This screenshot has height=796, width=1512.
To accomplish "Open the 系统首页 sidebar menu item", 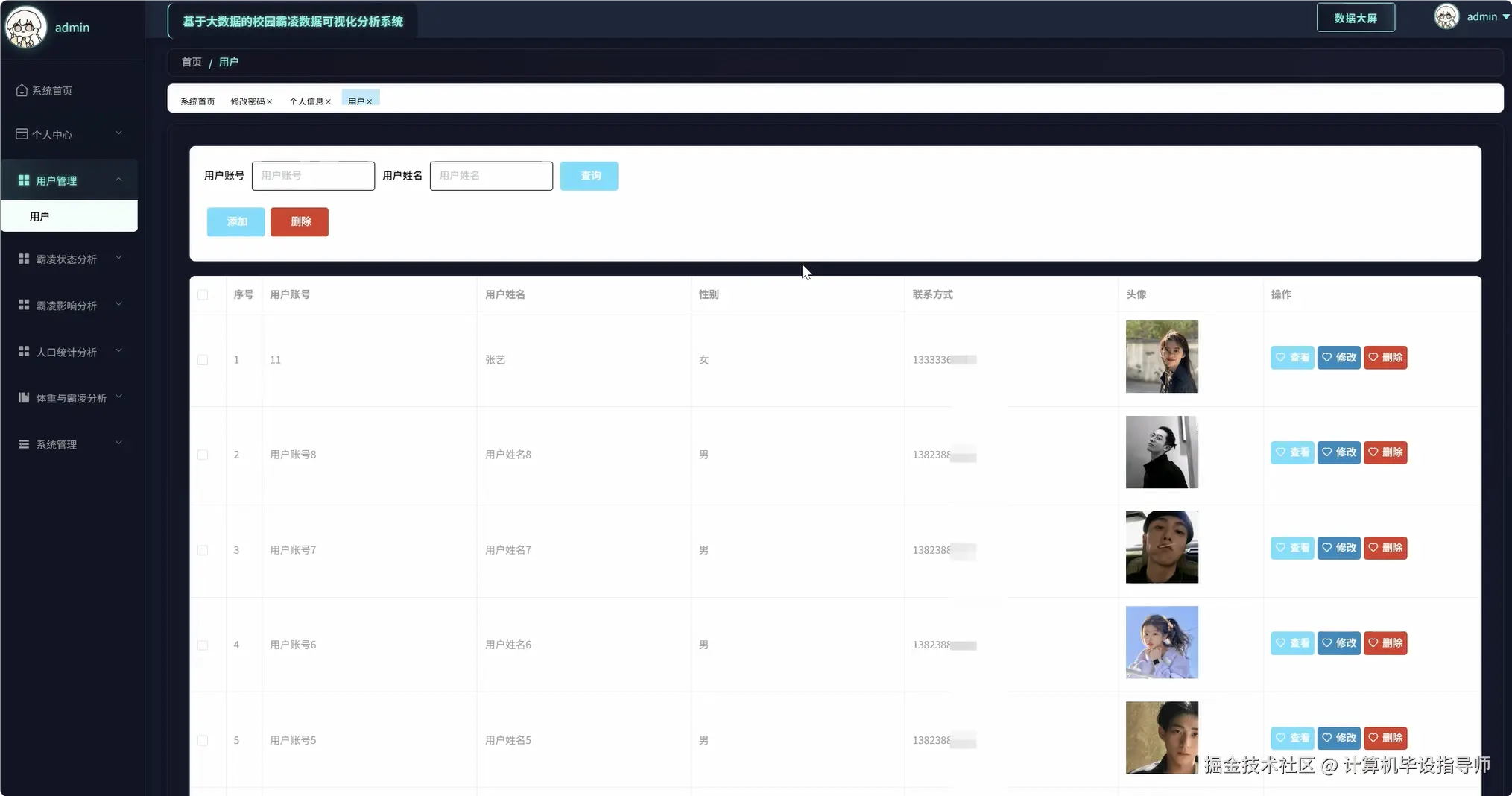I will [x=69, y=90].
